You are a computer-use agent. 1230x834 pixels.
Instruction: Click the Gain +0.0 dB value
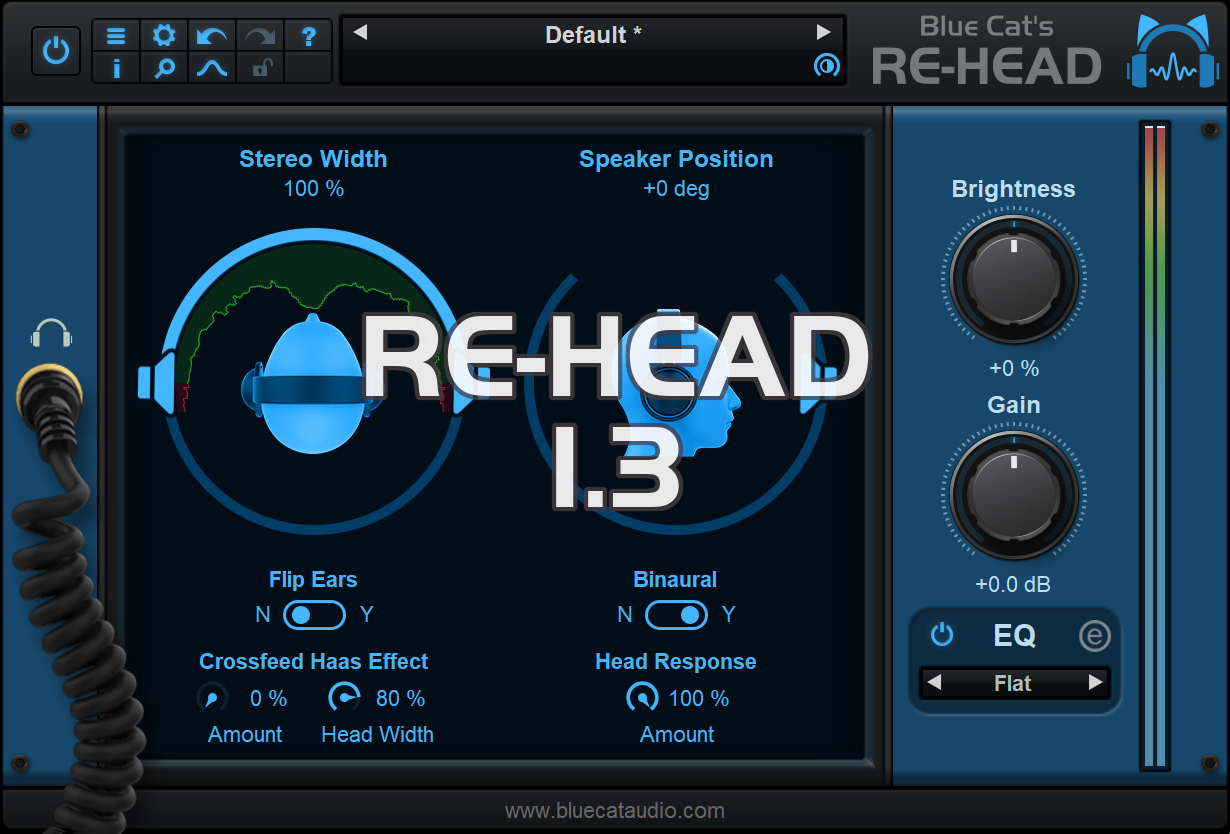[1013, 584]
